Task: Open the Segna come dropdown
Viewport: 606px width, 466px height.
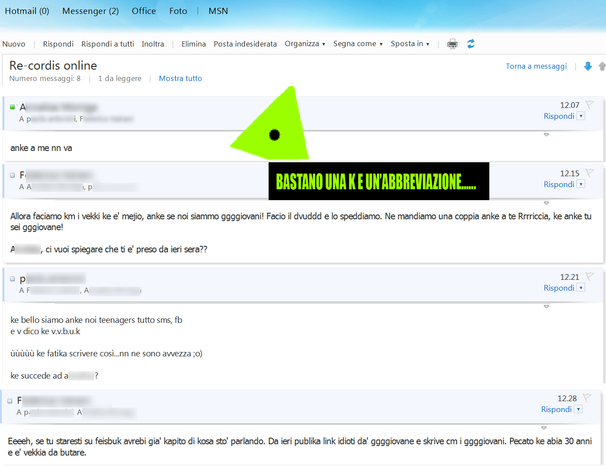Action: pos(358,44)
